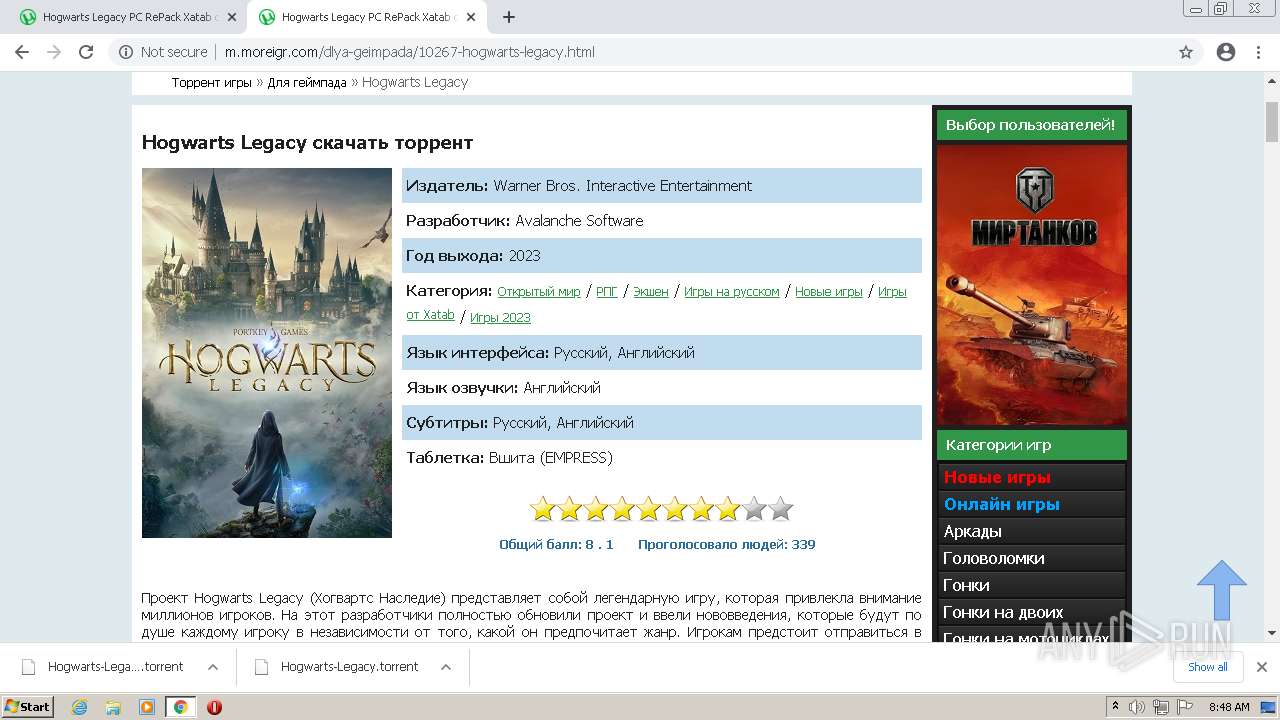
Task: Open the Открытый мир category link
Action: (538, 292)
